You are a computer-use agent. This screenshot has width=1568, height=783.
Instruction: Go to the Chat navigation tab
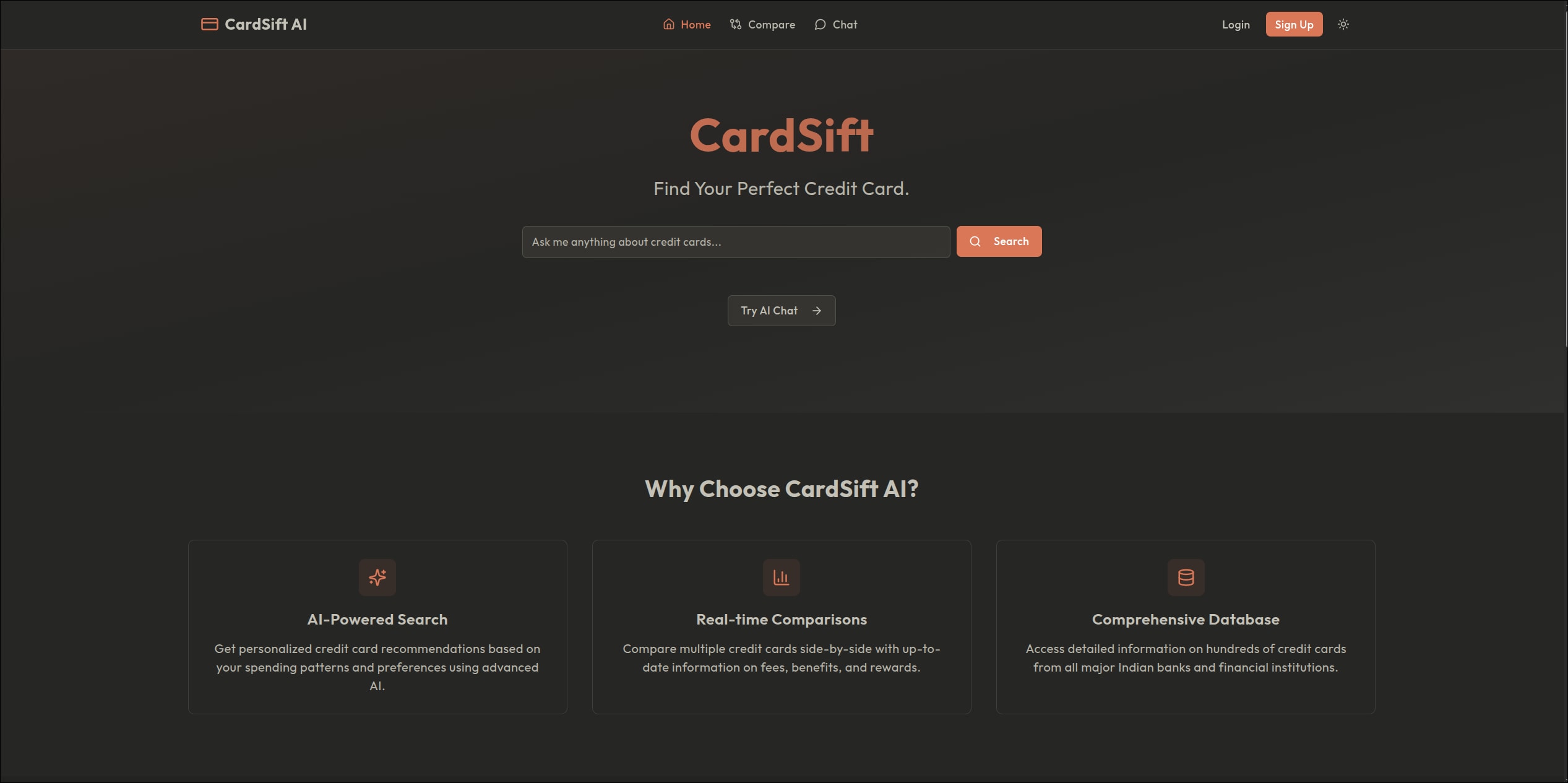pyautogui.click(x=845, y=25)
